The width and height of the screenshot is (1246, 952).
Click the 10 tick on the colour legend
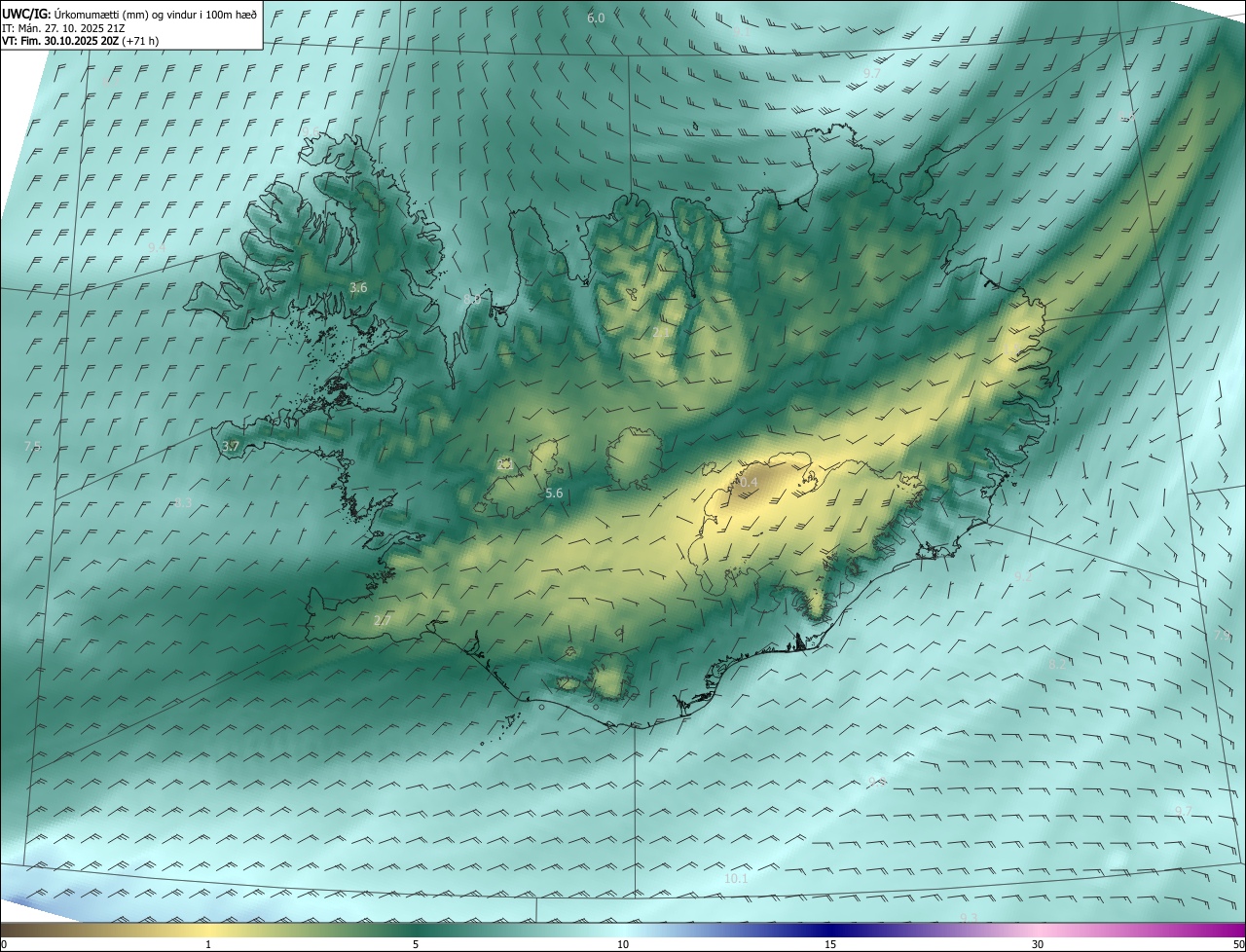click(x=623, y=944)
